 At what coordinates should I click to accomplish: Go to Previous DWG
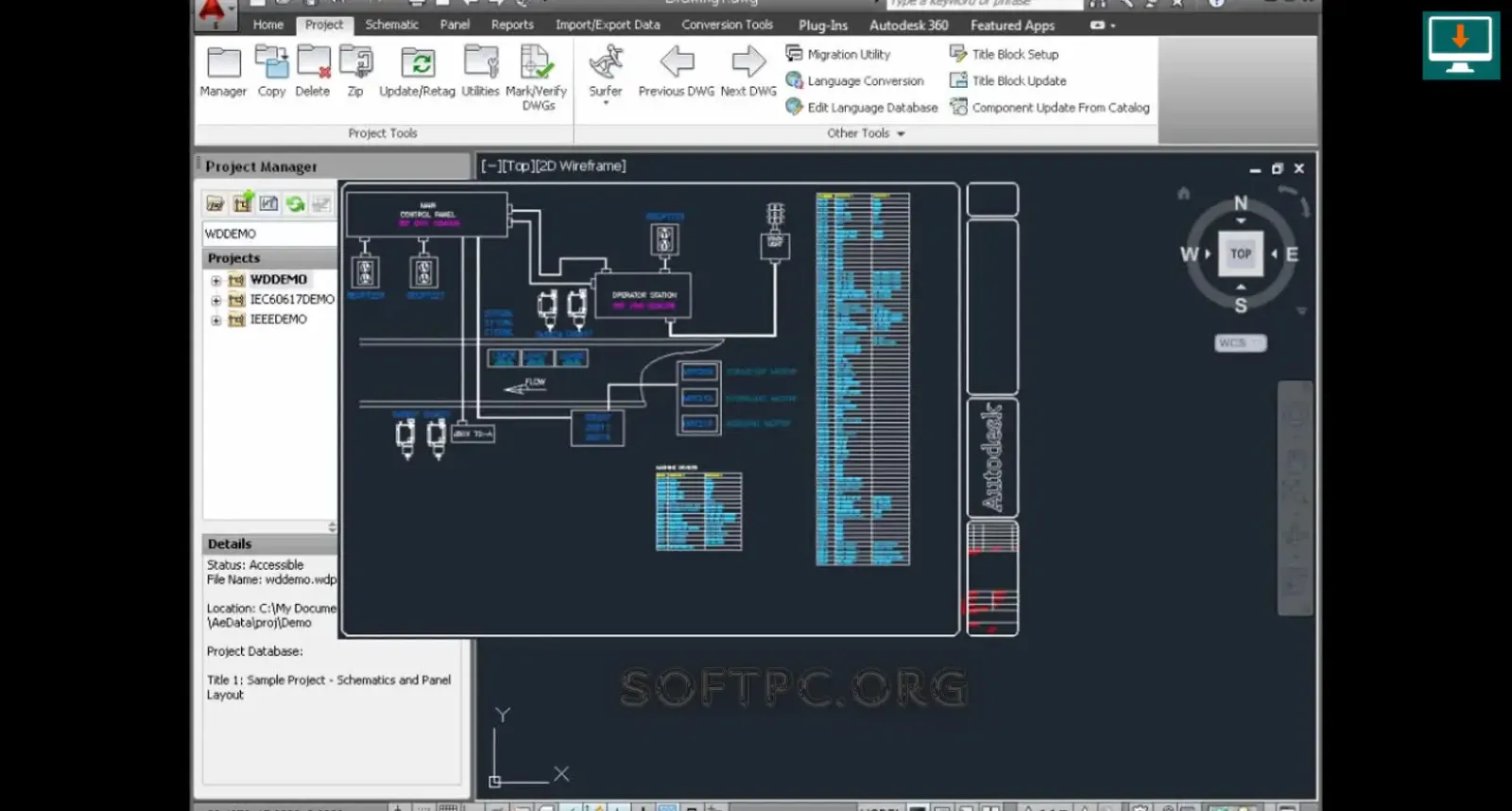[x=677, y=71]
